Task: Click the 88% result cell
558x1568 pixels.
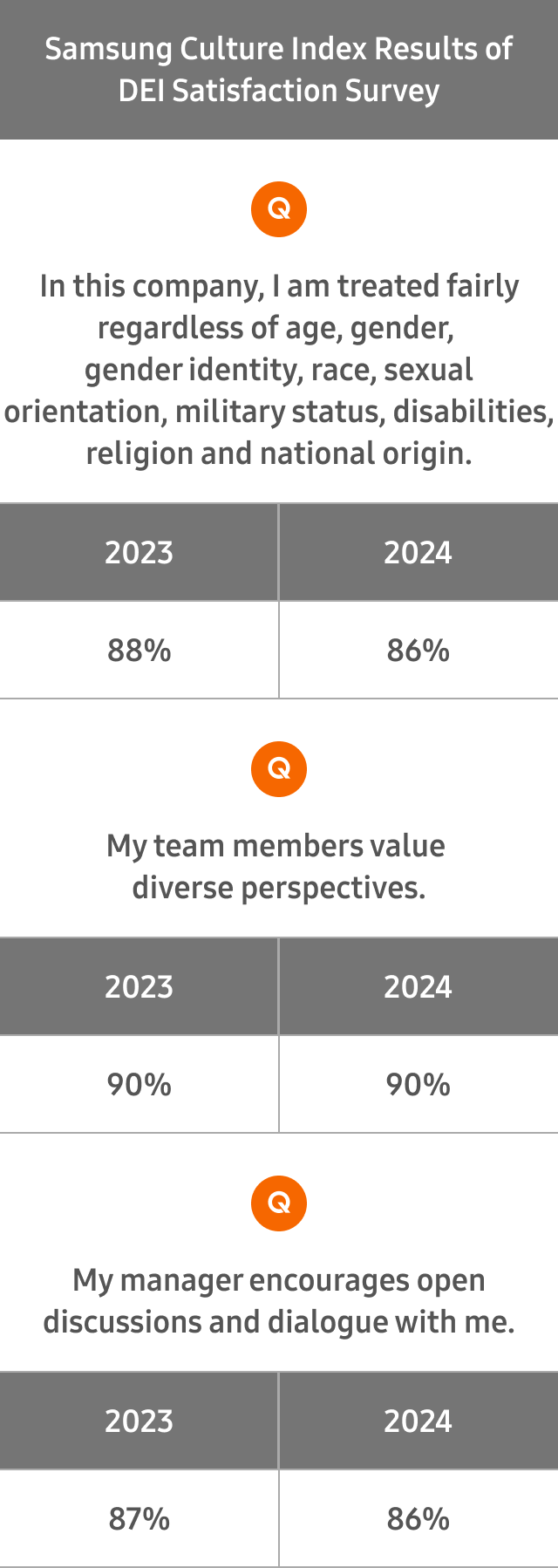Action: pos(139,651)
